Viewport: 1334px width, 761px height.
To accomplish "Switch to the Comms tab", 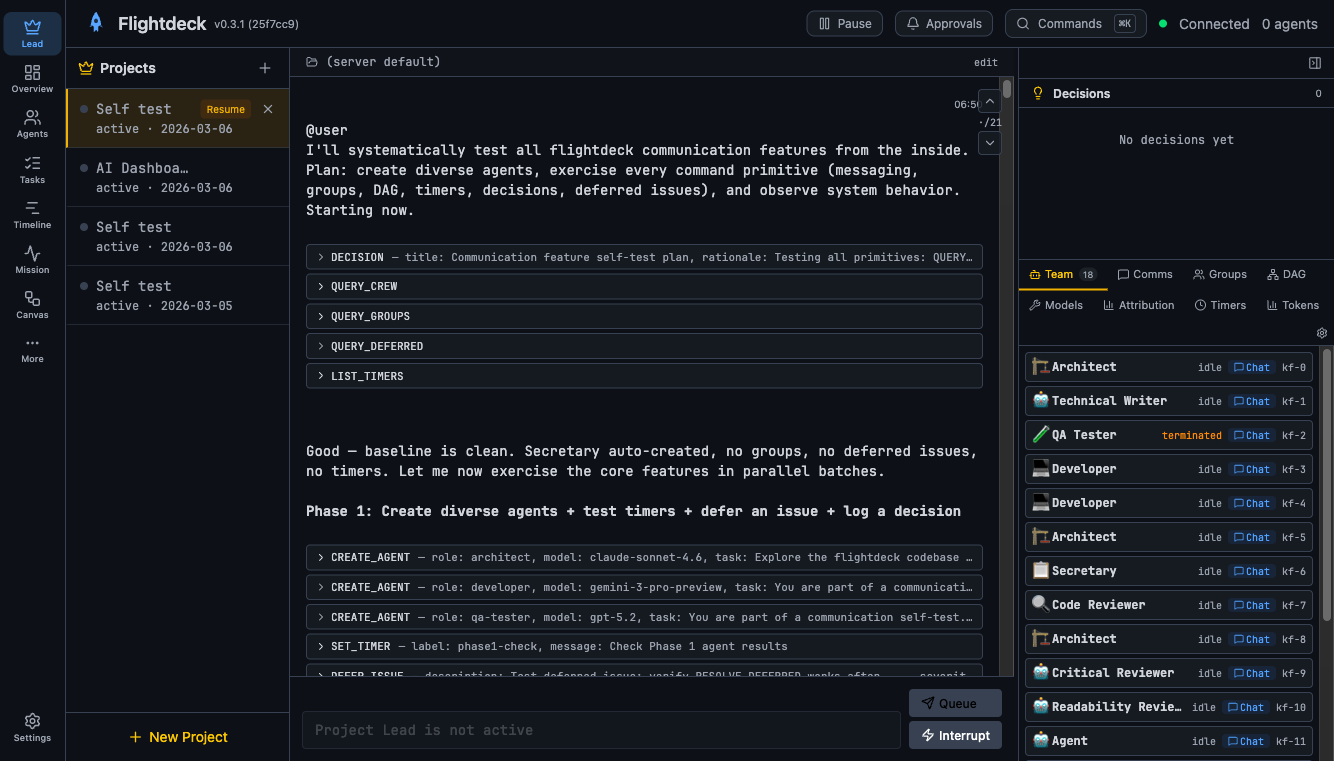I will (1145, 273).
